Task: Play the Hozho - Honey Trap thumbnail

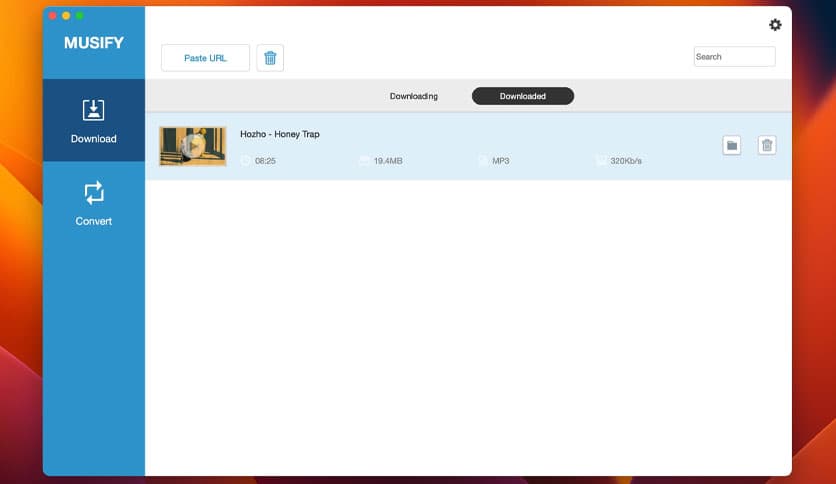Action: tap(193, 146)
